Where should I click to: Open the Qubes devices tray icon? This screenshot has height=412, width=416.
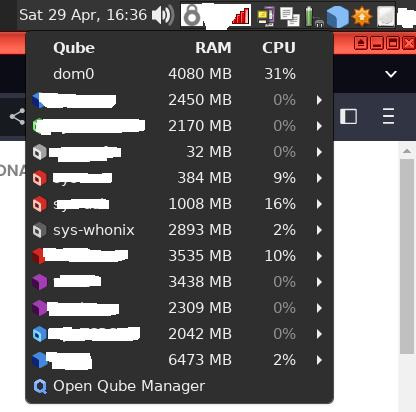(266, 16)
